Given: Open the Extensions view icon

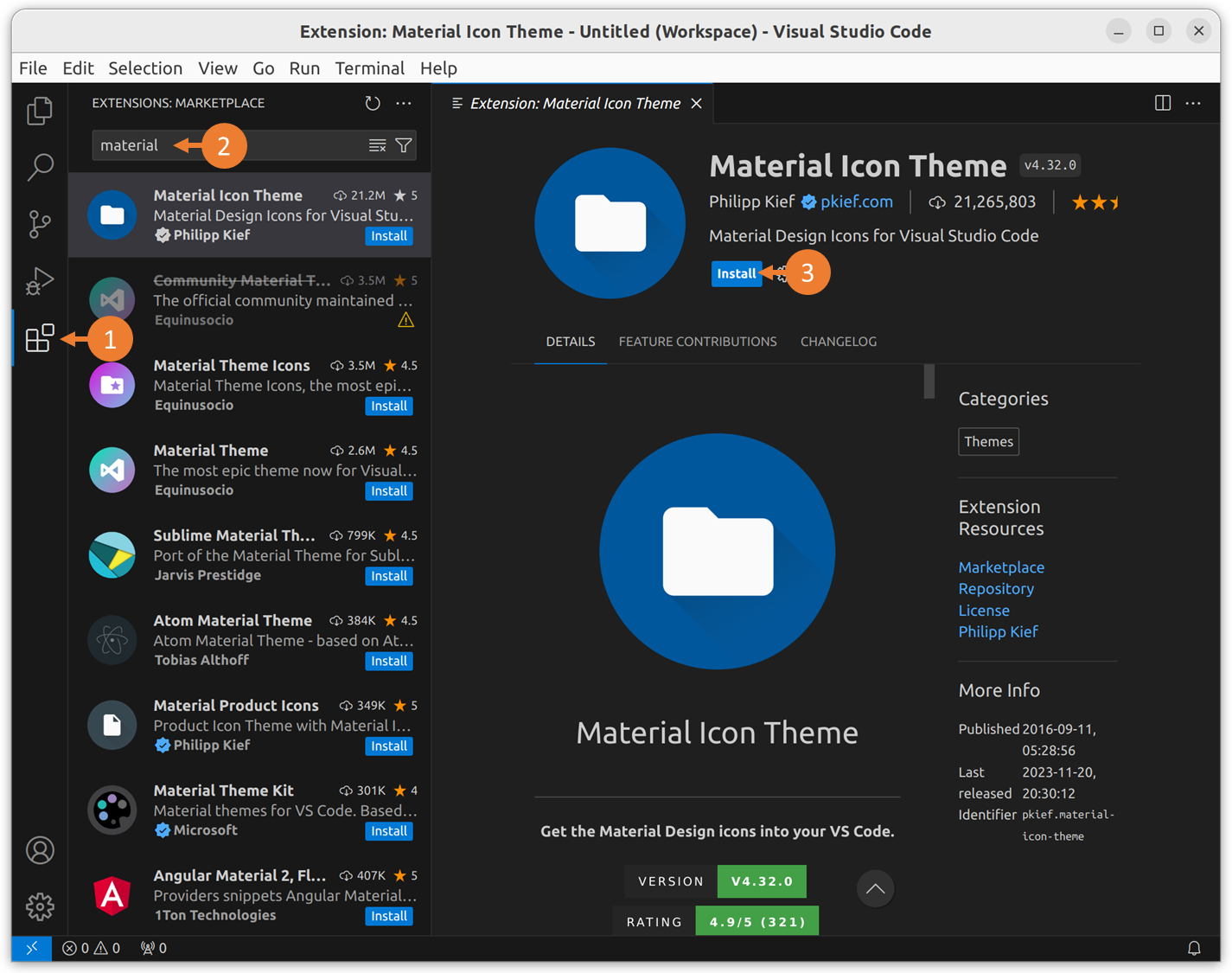Looking at the screenshot, I should (x=40, y=338).
